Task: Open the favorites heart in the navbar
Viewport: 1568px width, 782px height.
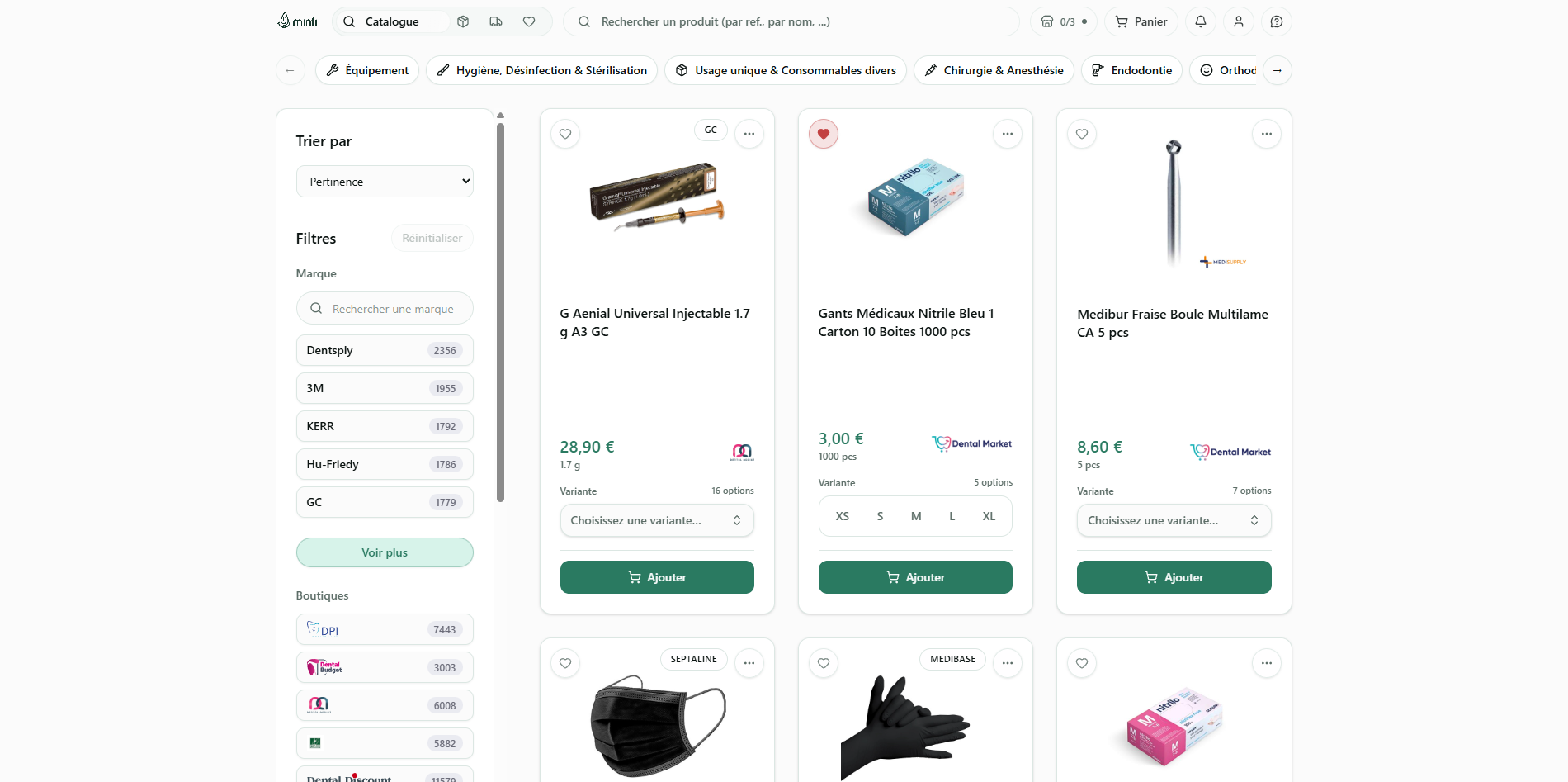Action: (529, 21)
